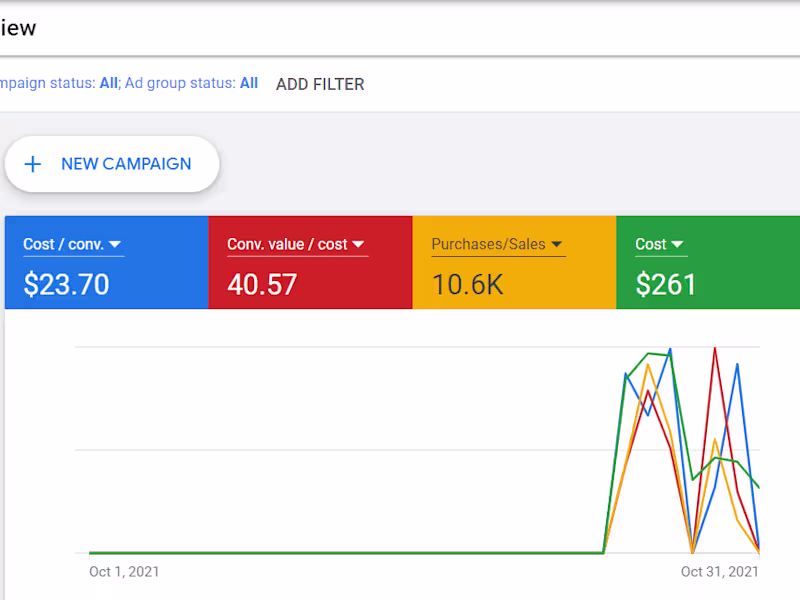800x600 pixels.
Task: Click the red line's tallest chart peak
Action: click(x=715, y=349)
